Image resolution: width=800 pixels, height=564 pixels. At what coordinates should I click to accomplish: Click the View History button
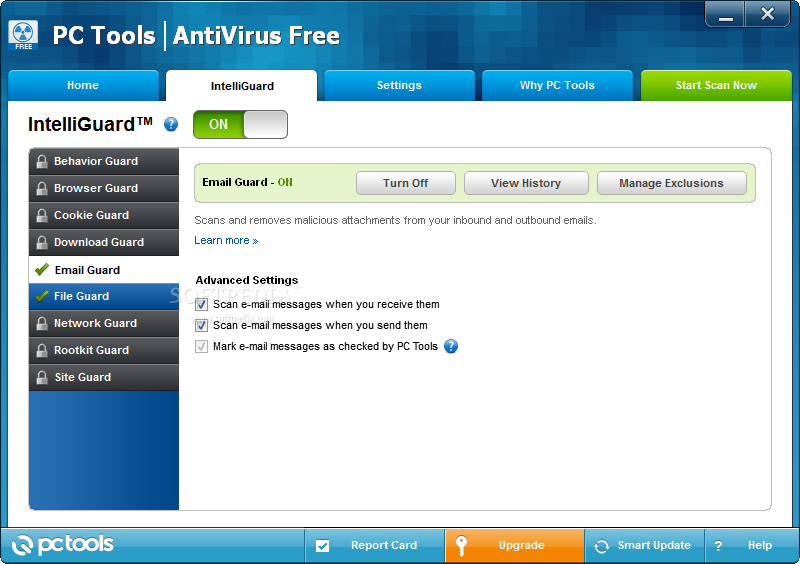tap(526, 183)
